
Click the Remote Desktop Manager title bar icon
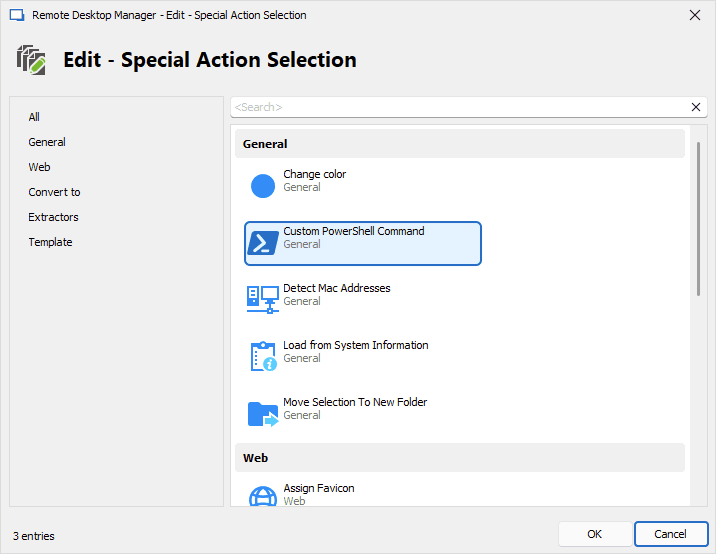coord(16,15)
